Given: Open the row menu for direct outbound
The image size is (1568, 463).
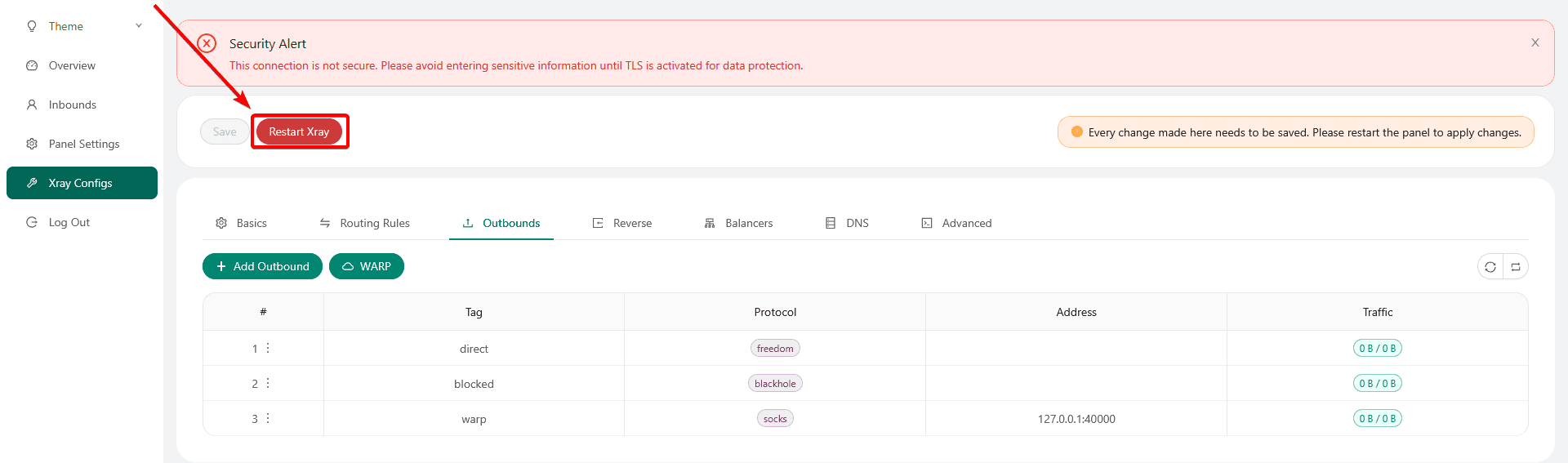Looking at the screenshot, I should [x=268, y=349].
